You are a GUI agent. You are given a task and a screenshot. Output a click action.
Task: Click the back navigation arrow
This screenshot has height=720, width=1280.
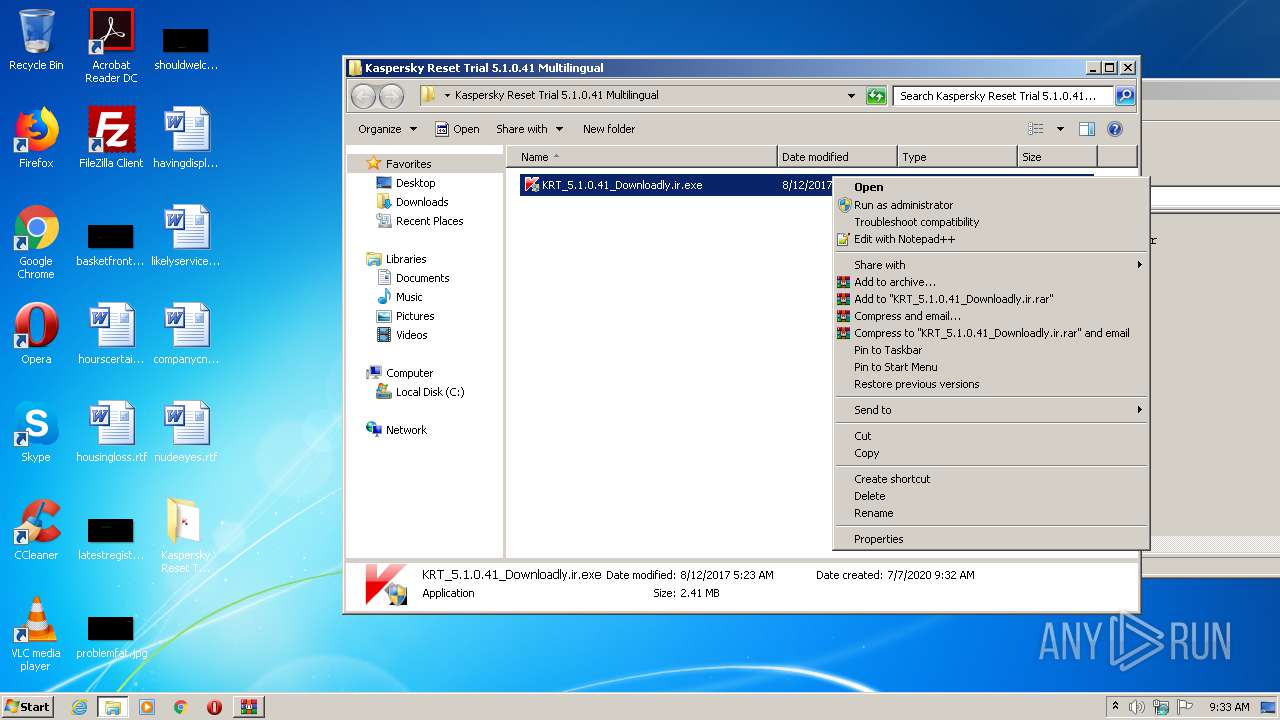coord(364,96)
